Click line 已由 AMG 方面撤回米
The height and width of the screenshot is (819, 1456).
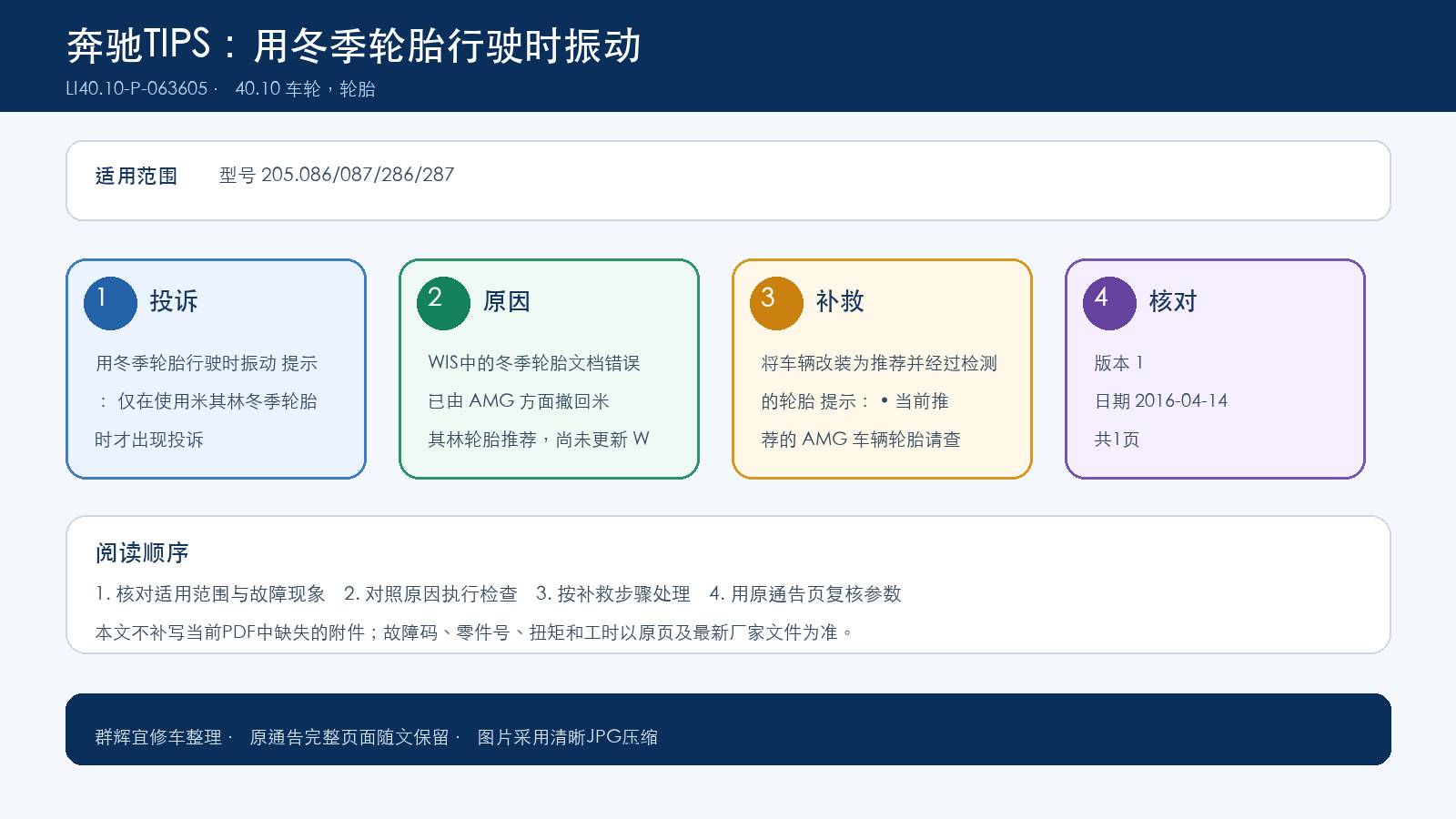[519, 401]
